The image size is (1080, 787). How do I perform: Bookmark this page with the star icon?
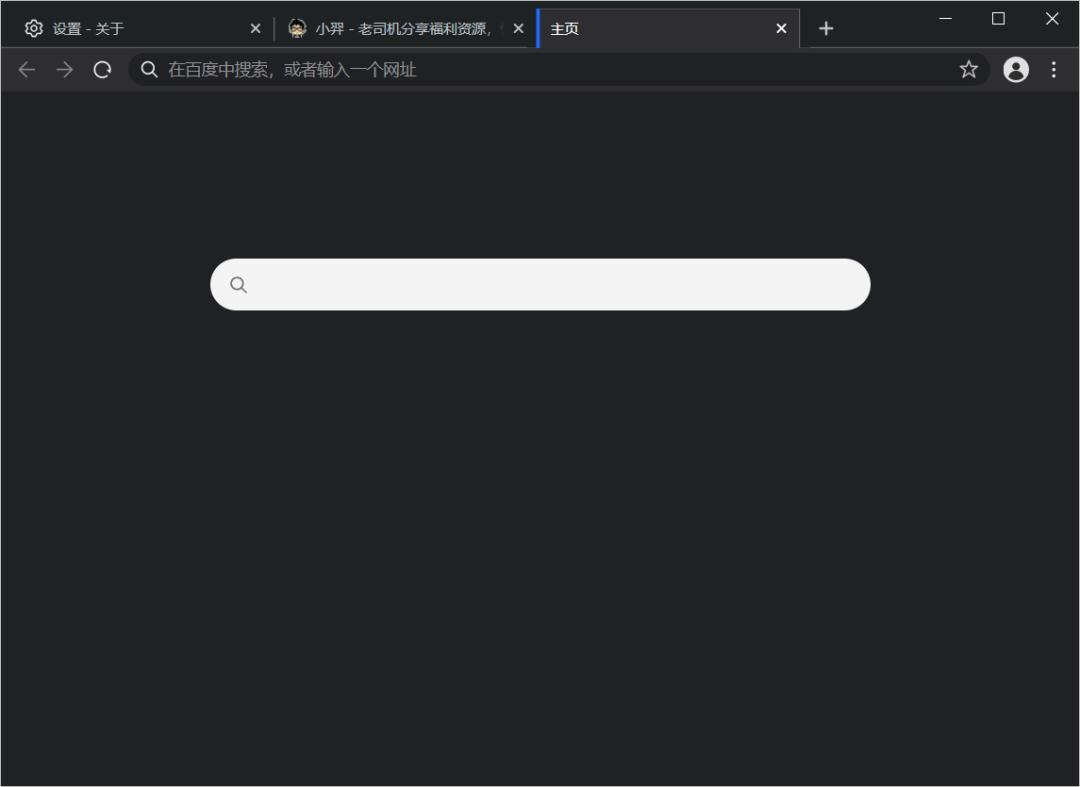coord(968,69)
